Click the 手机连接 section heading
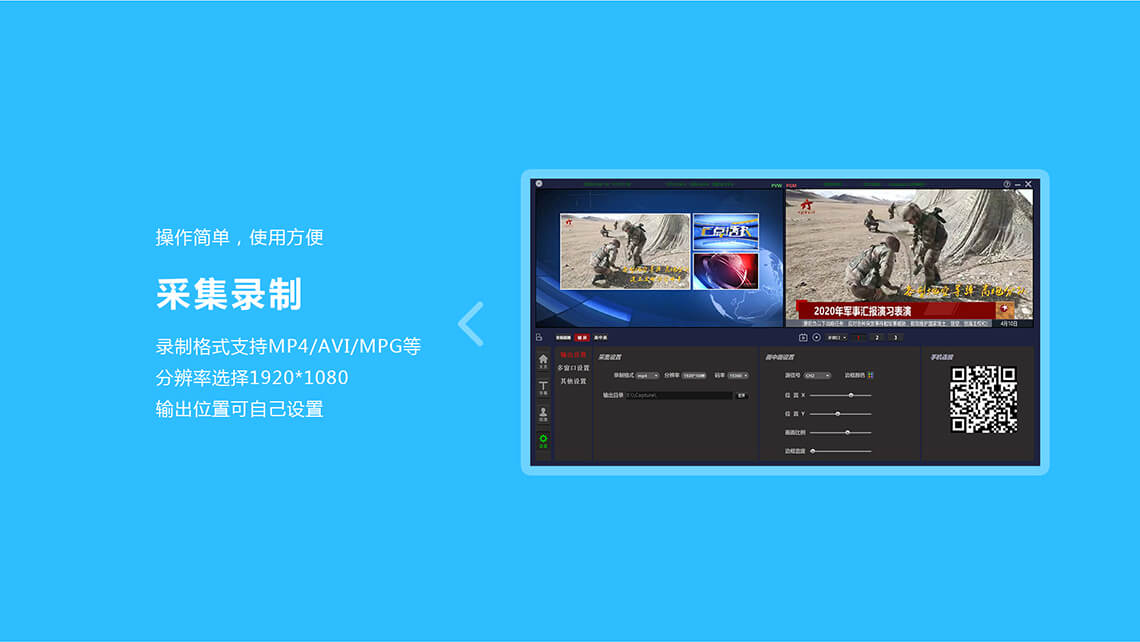This screenshot has width=1140, height=642. (942, 357)
